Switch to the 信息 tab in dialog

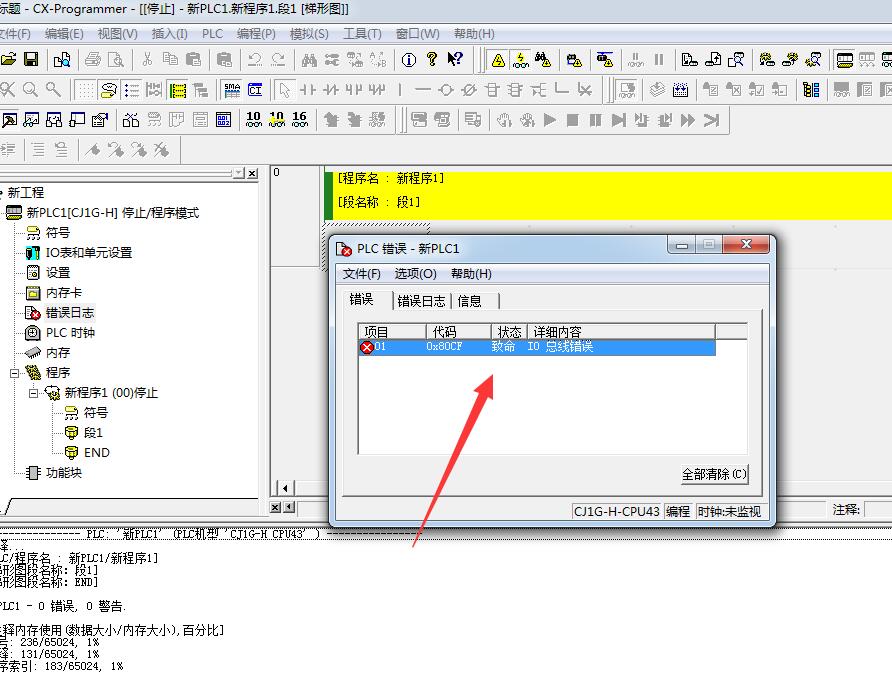(x=469, y=301)
